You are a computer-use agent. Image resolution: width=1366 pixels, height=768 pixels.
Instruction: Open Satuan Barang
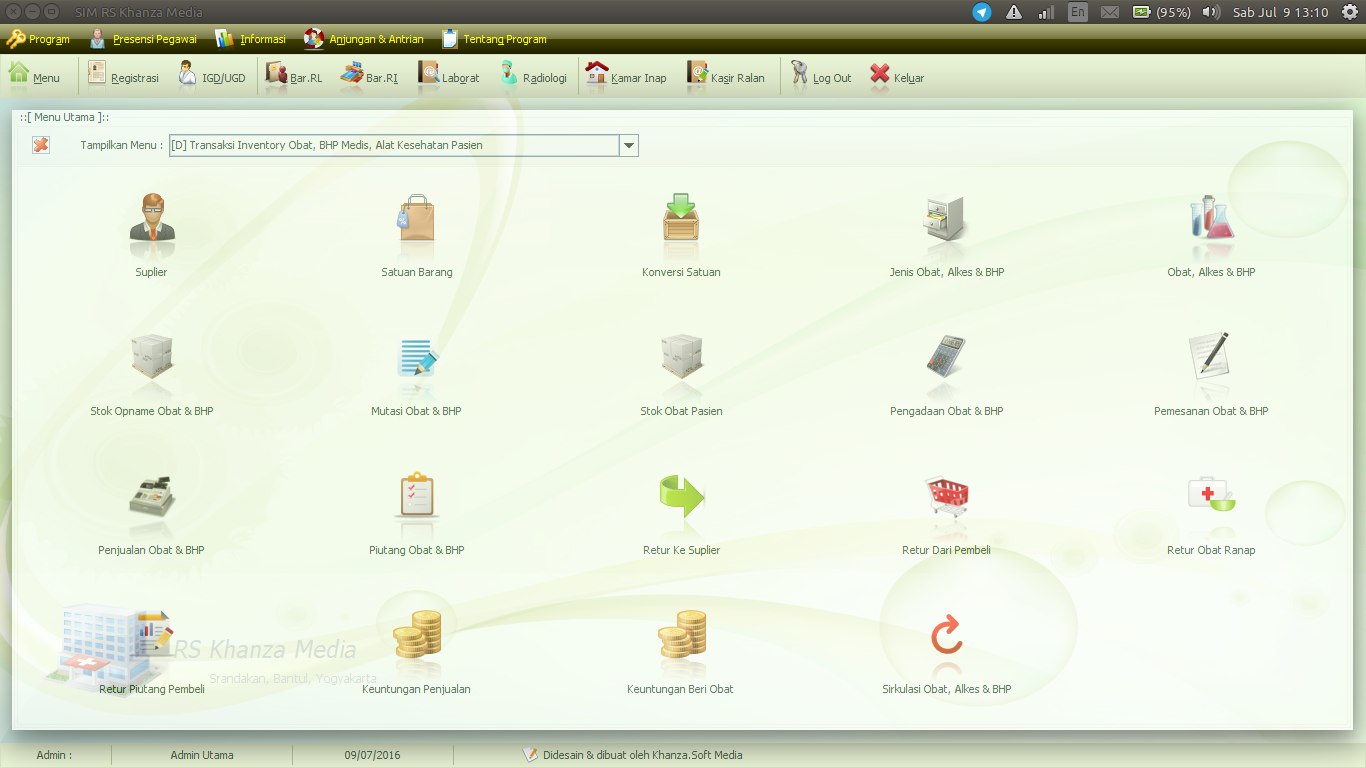(x=416, y=229)
